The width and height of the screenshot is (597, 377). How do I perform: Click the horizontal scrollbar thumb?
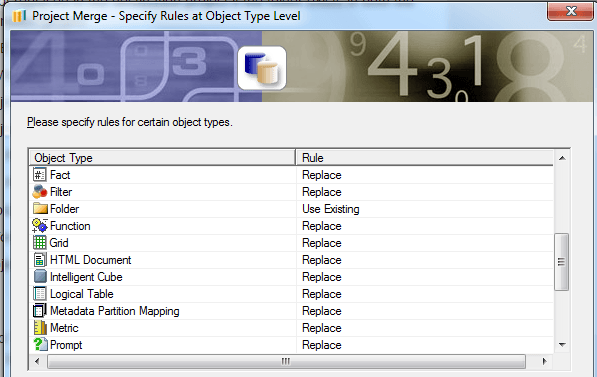click(x=286, y=361)
